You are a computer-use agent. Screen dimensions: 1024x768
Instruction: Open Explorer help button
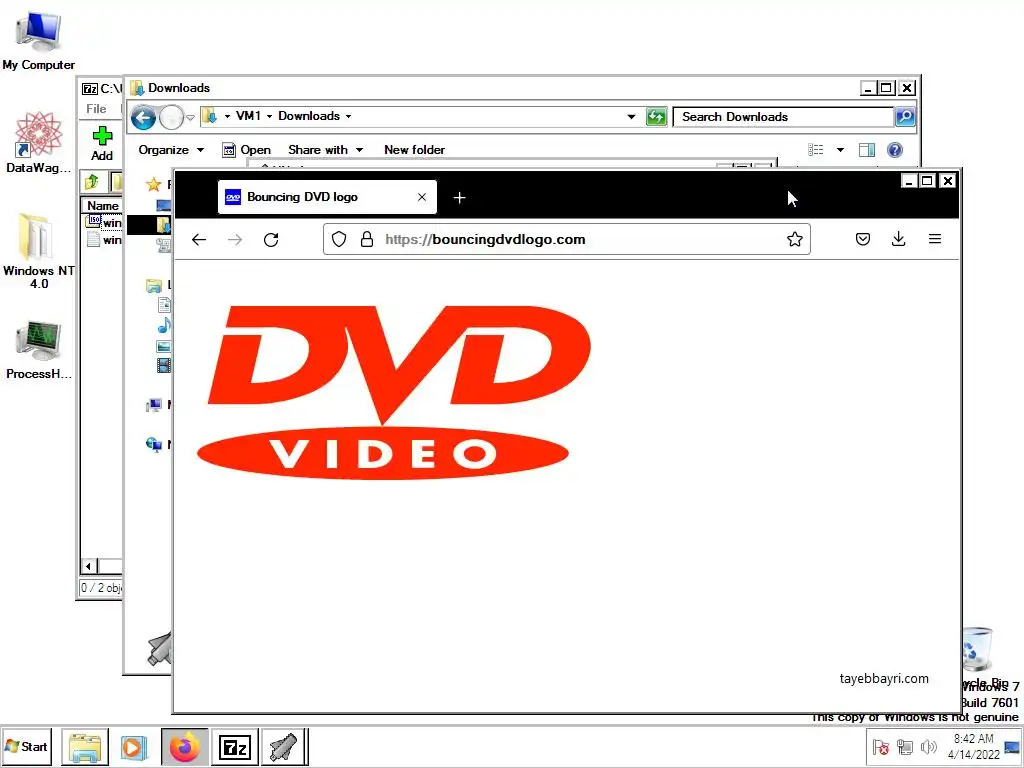click(895, 150)
